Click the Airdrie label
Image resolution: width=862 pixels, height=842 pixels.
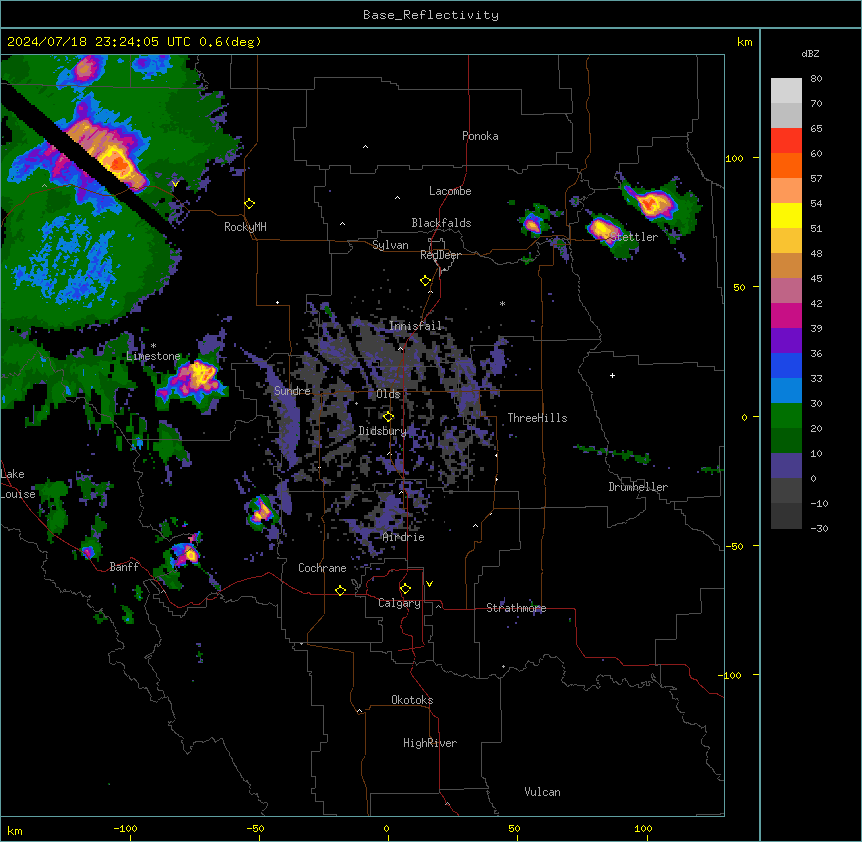point(404,537)
